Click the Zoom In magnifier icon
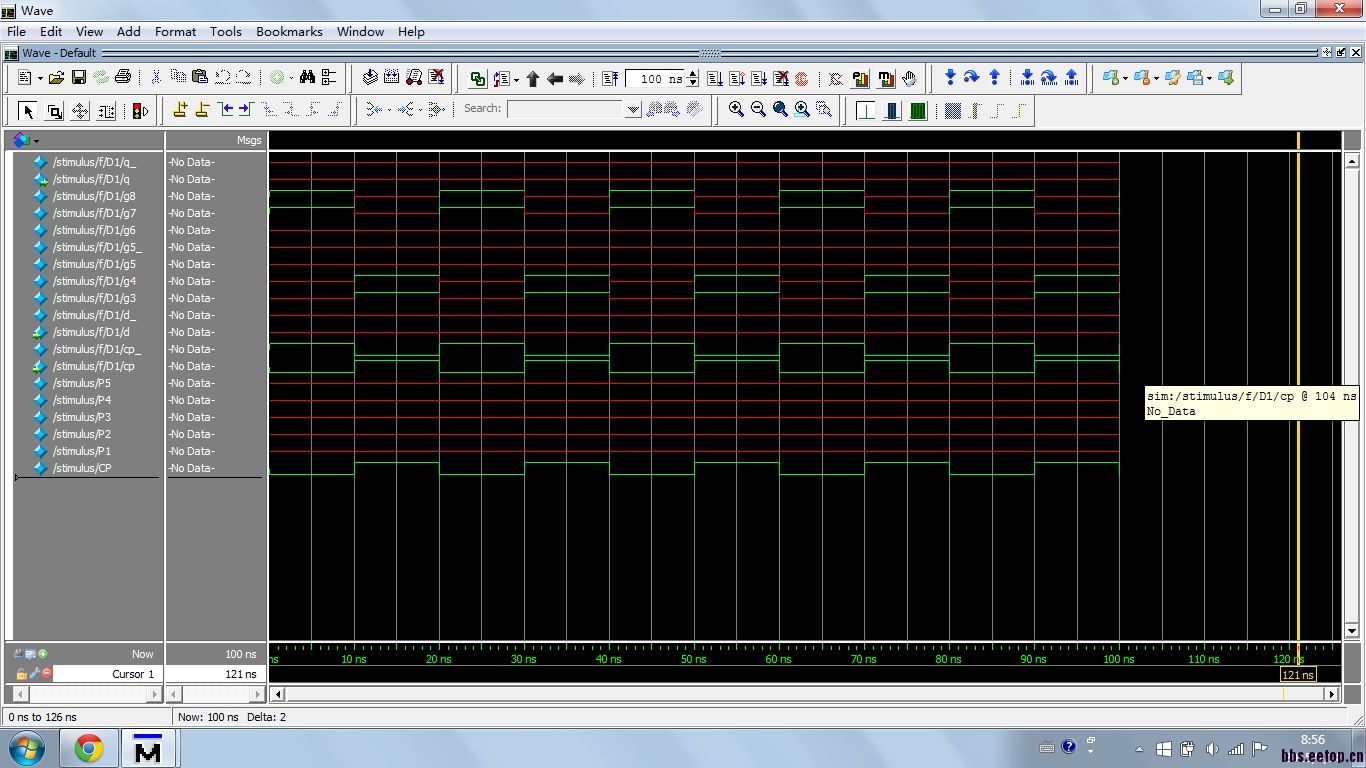Image resolution: width=1366 pixels, height=768 pixels. coord(736,110)
